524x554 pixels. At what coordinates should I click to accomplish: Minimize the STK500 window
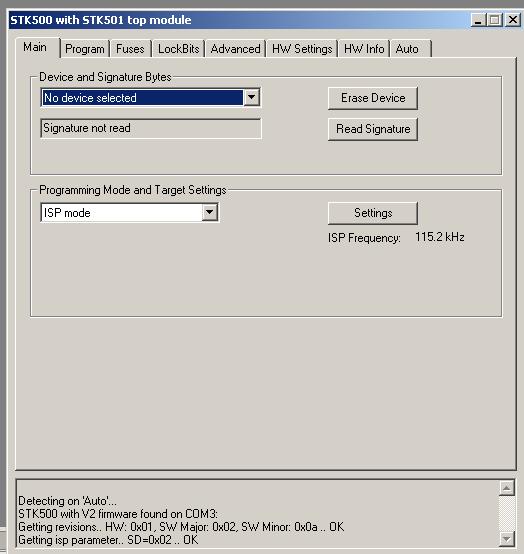[x=478, y=20]
